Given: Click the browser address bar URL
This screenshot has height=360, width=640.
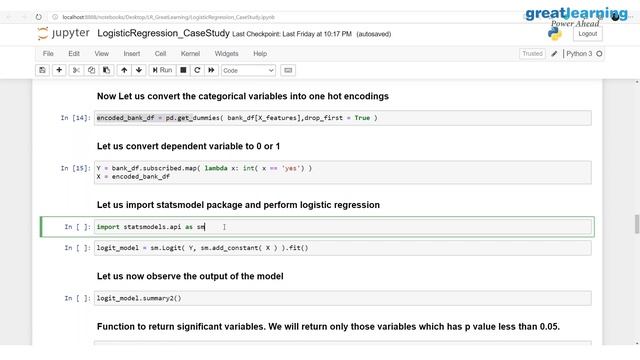Looking at the screenshot, I should 169,17.
